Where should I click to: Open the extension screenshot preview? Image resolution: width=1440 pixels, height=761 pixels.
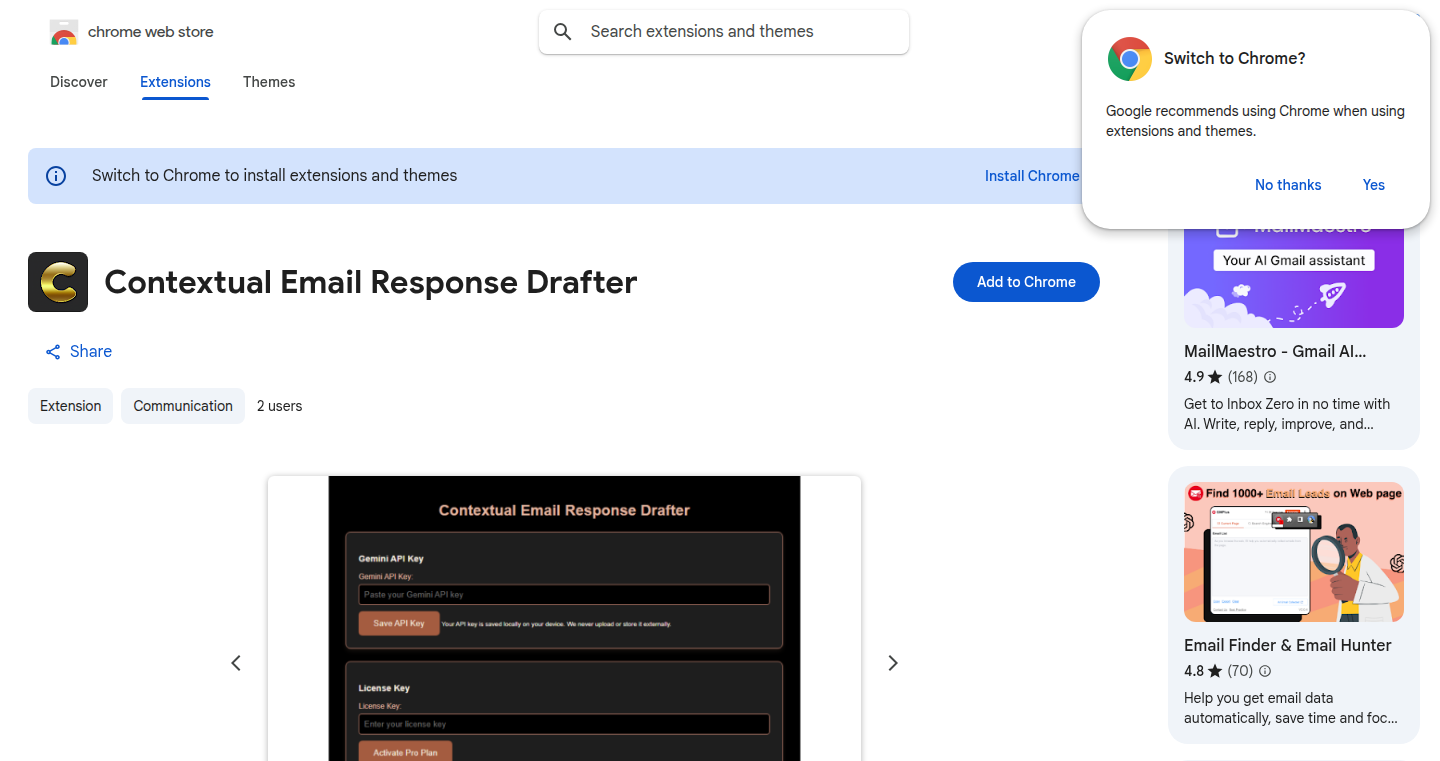[564, 618]
